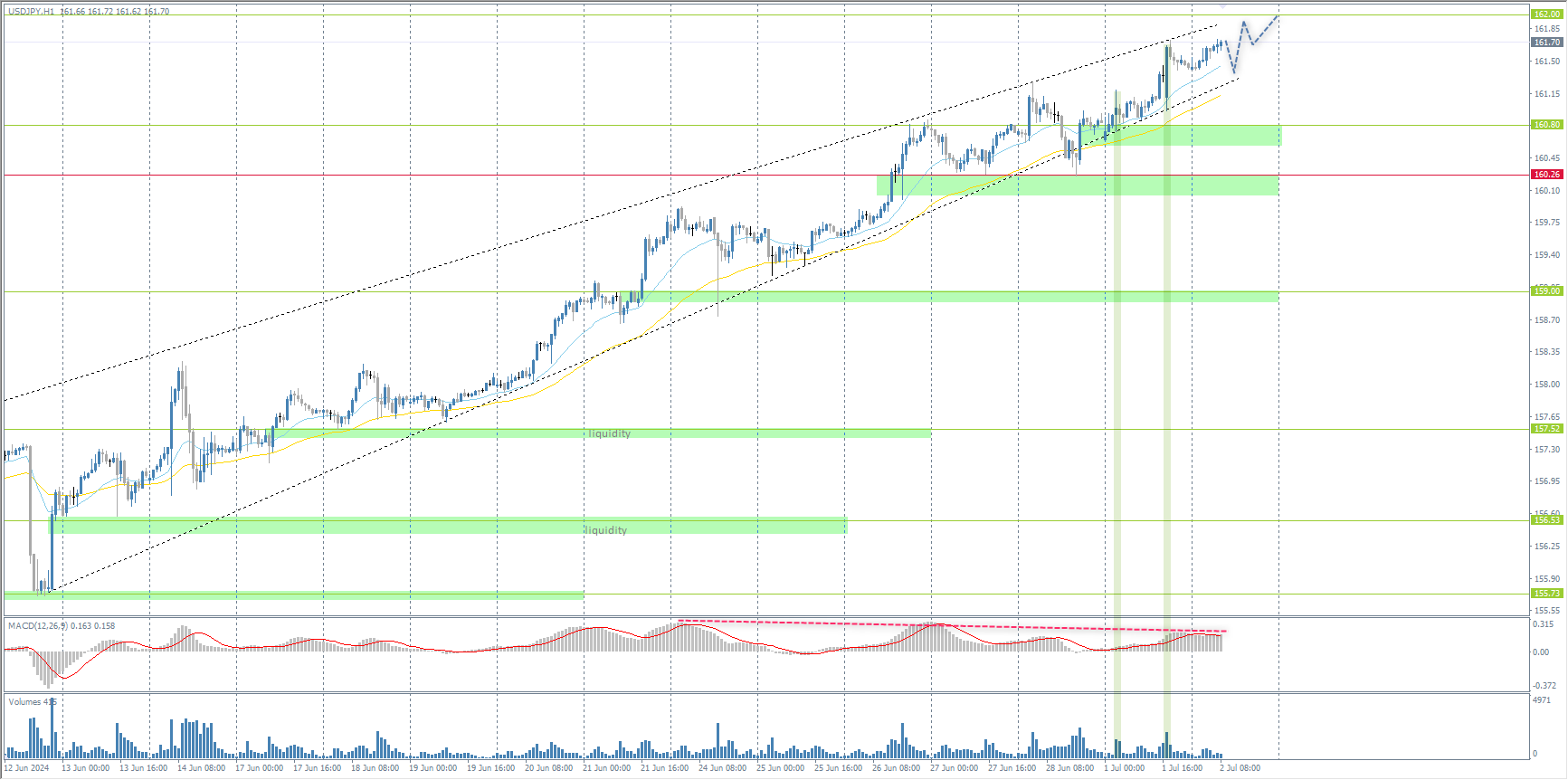Select the green 155.73 level label
The image size is (1568, 780).
pyautogui.click(x=1546, y=594)
